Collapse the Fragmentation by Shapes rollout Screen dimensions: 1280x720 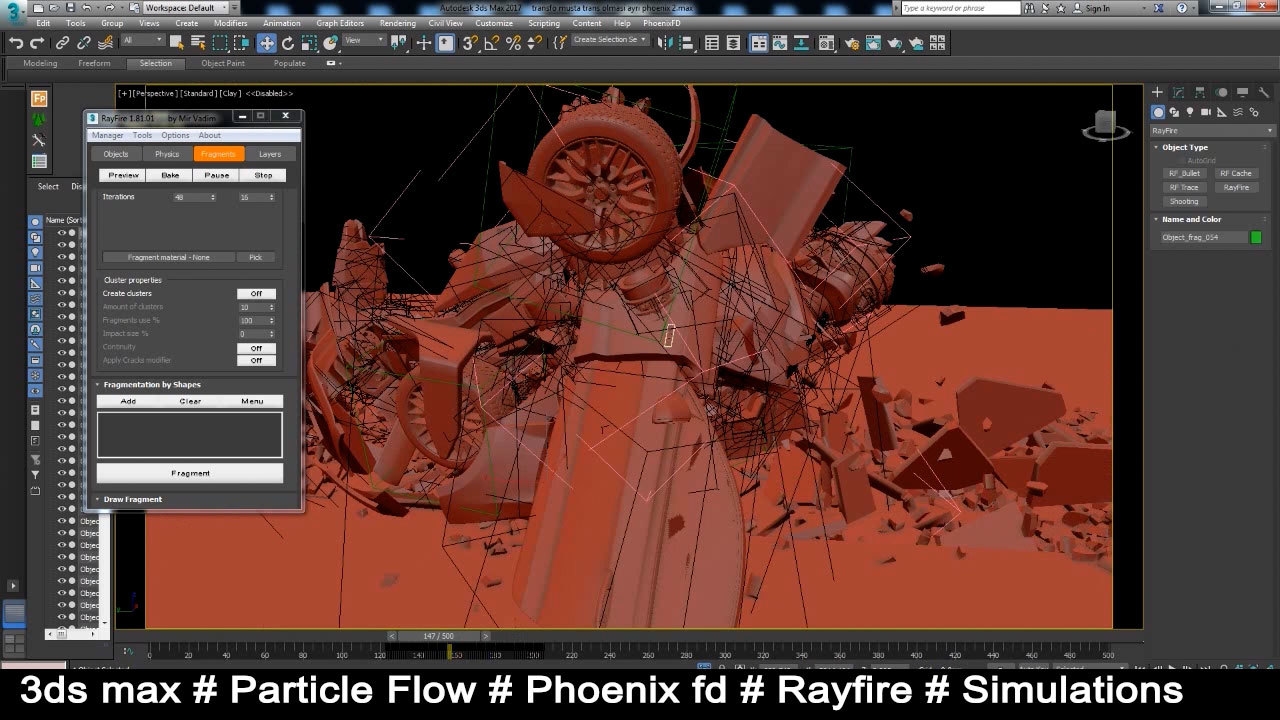pos(152,384)
